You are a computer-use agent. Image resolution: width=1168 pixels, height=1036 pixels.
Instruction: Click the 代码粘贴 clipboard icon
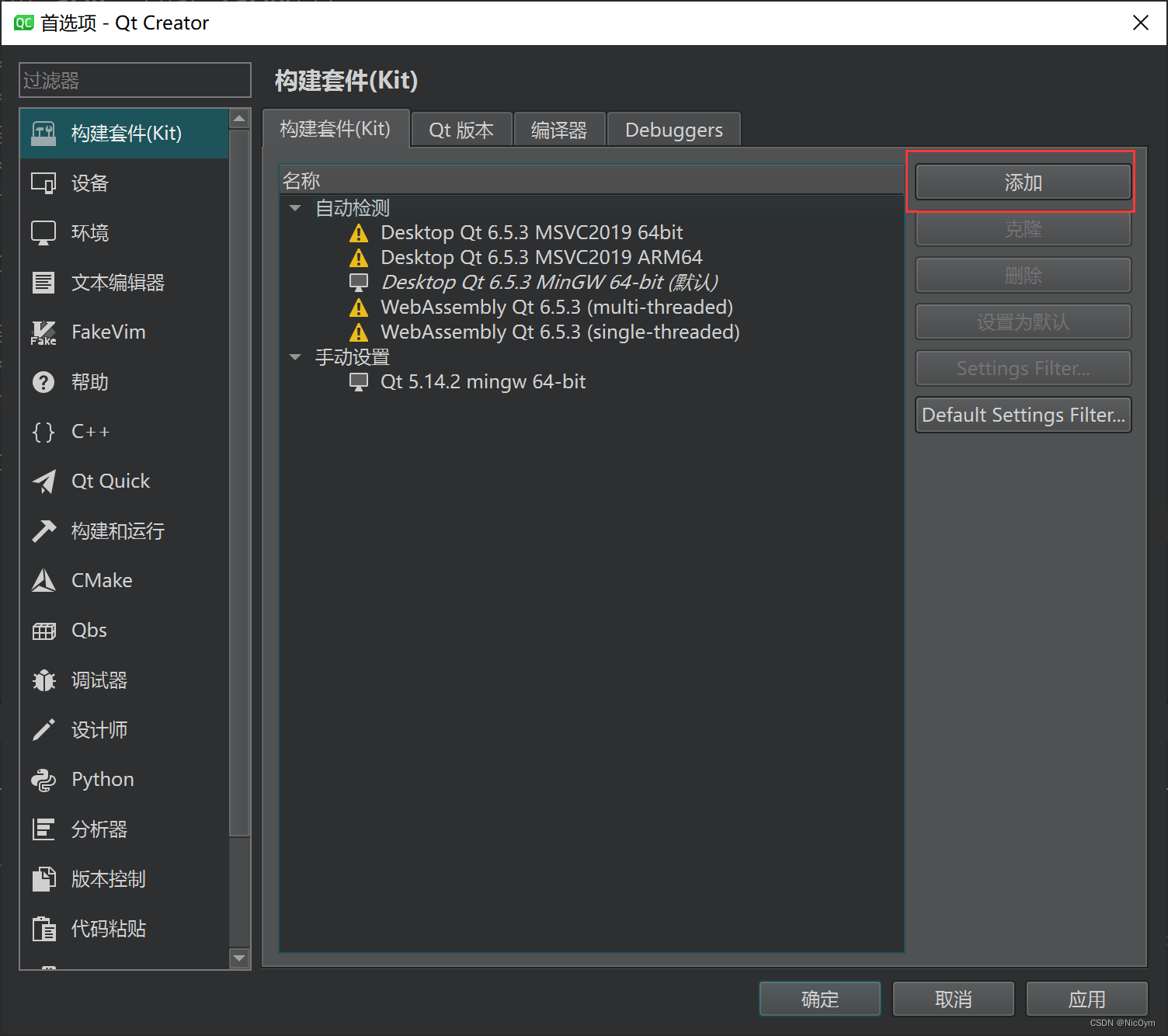pyautogui.click(x=43, y=929)
